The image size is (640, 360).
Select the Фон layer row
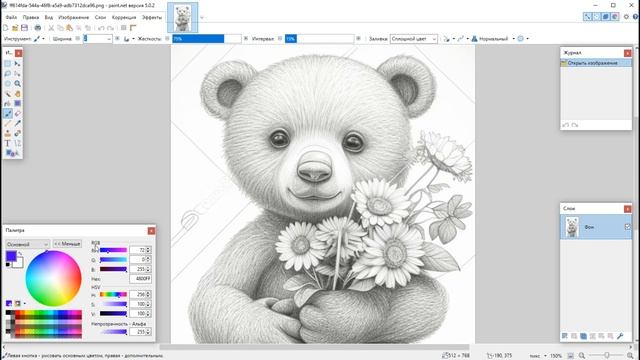[596, 227]
